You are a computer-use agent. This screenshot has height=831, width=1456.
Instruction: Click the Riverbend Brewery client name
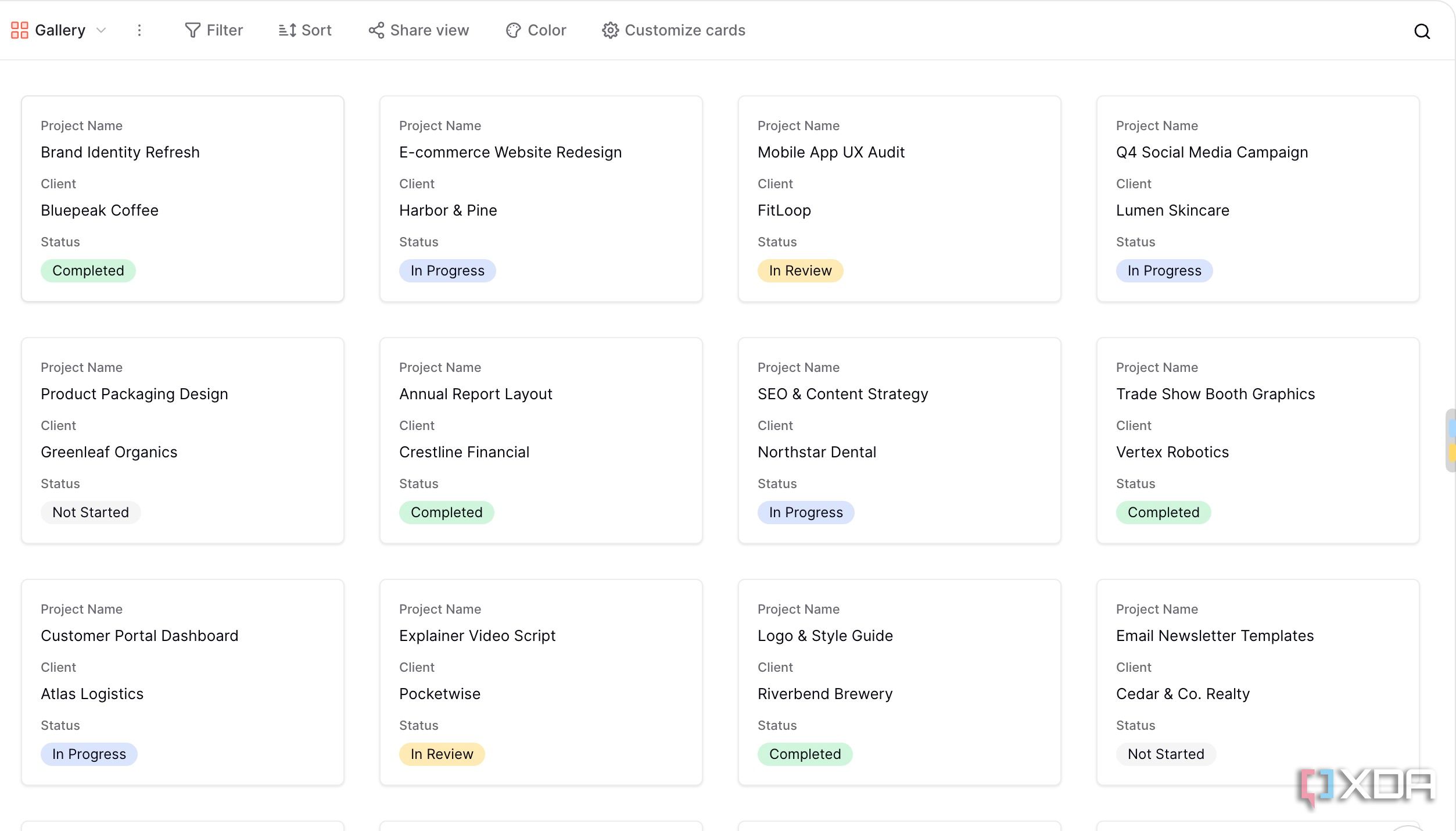[825, 694]
